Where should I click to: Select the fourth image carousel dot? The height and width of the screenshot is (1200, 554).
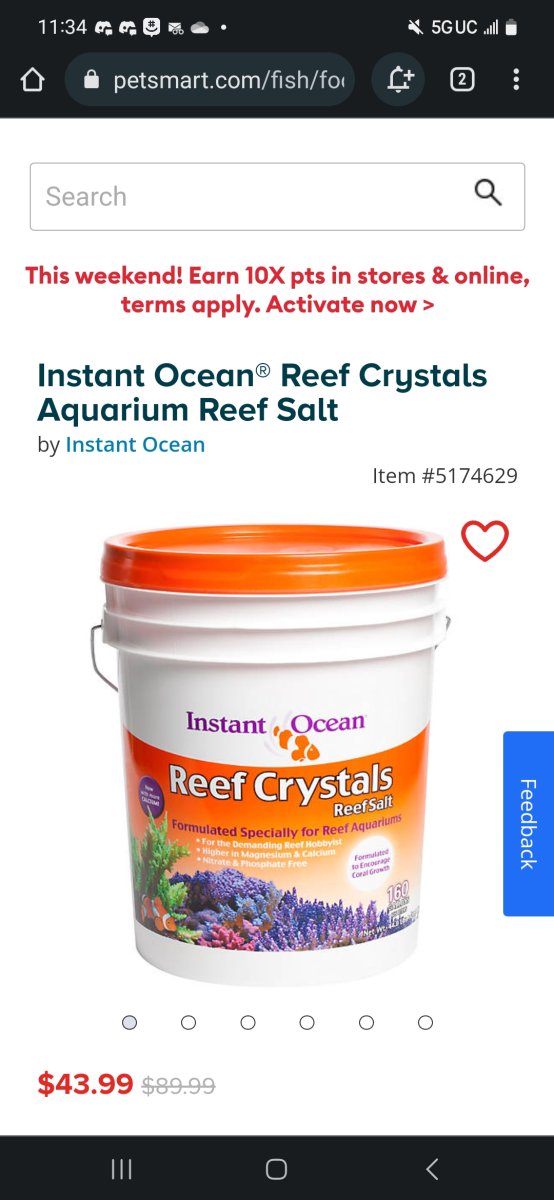307,1022
